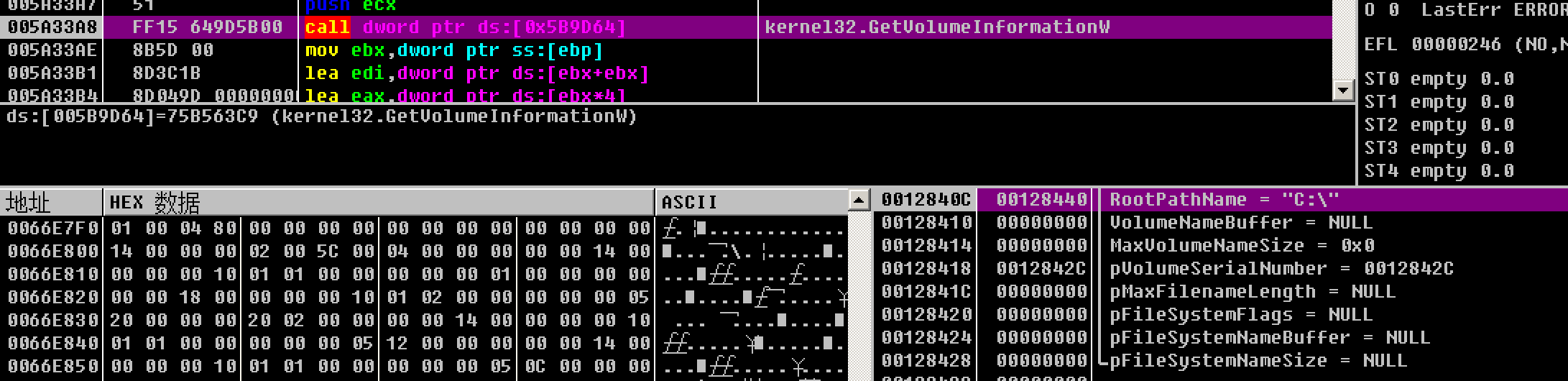Click the ASCII column header
Screen dimensions: 1568x381
pyautogui.click(x=752, y=203)
